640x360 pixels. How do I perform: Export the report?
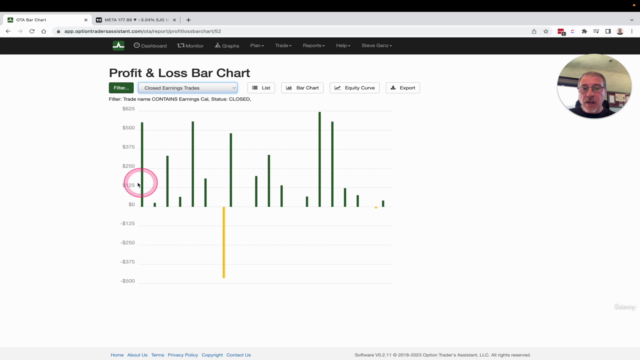click(403, 88)
